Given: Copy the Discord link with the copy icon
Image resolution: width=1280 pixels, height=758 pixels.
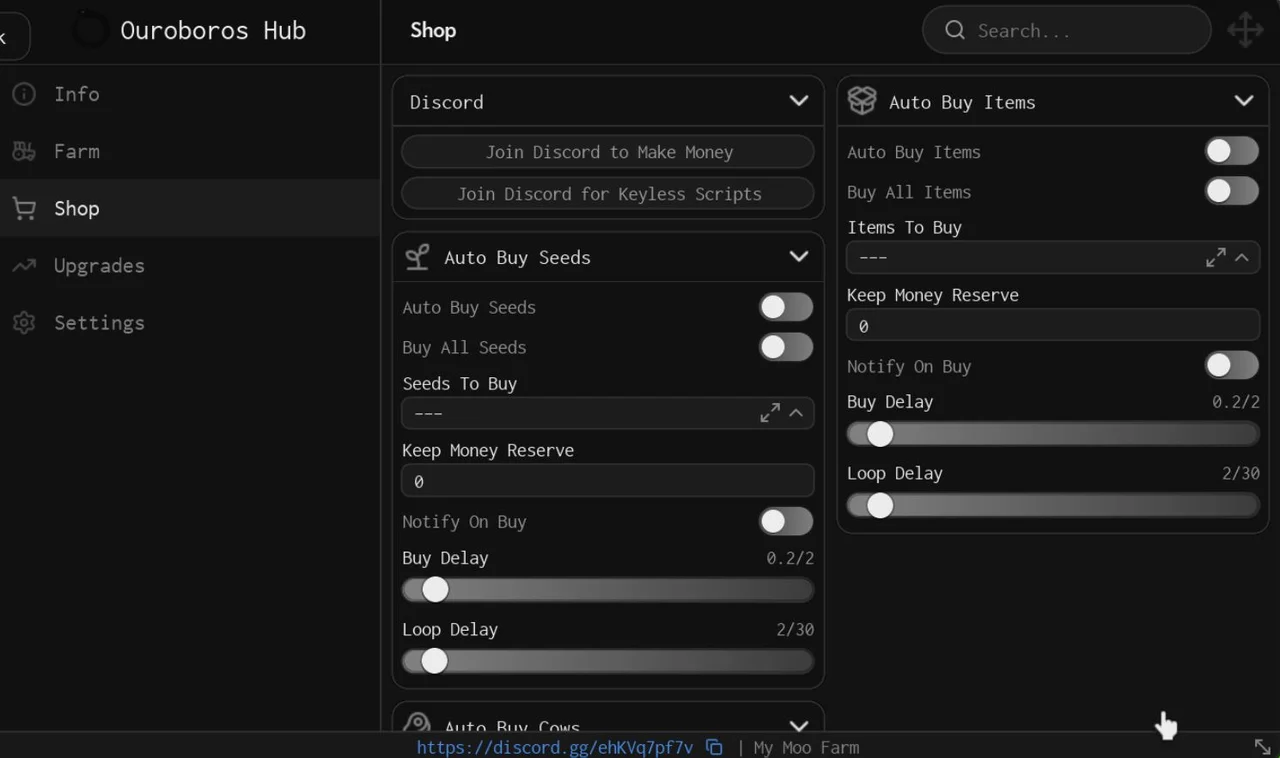Looking at the screenshot, I should click(714, 747).
